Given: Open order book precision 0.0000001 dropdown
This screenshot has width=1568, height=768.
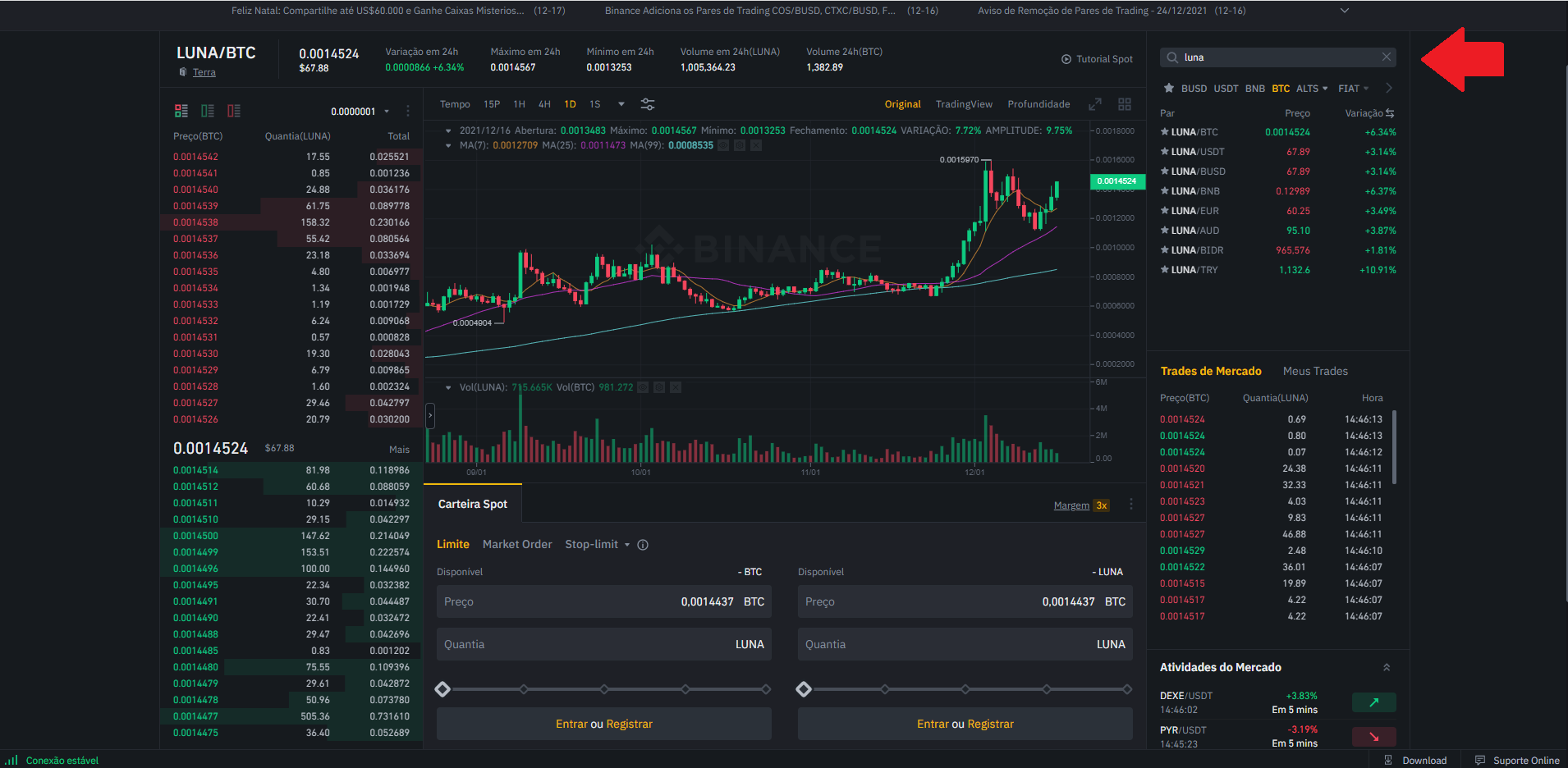Looking at the screenshot, I should point(360,112).
